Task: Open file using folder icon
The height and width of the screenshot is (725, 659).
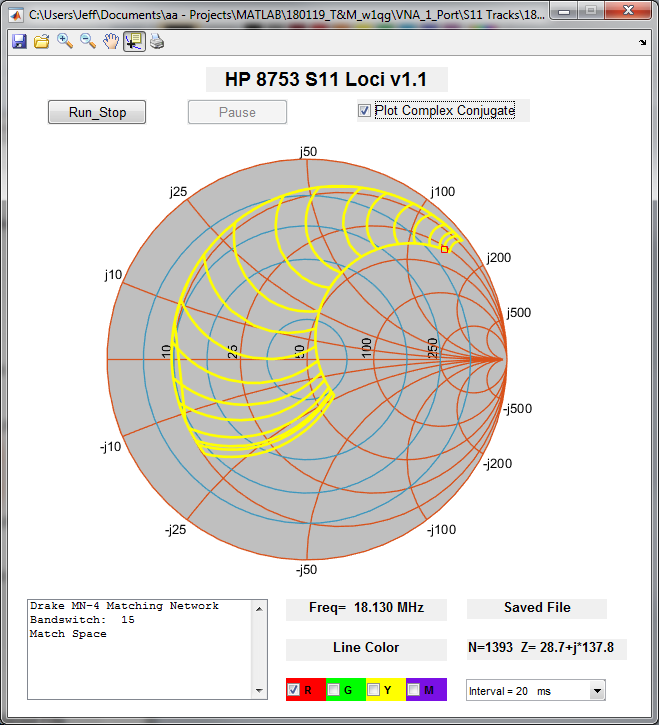Action: (42, 42)
